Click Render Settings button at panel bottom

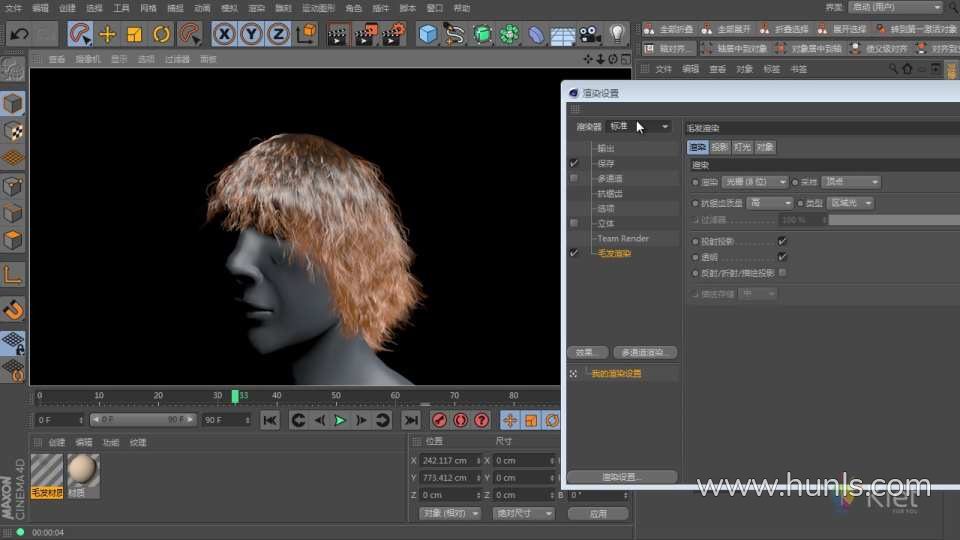622,476
